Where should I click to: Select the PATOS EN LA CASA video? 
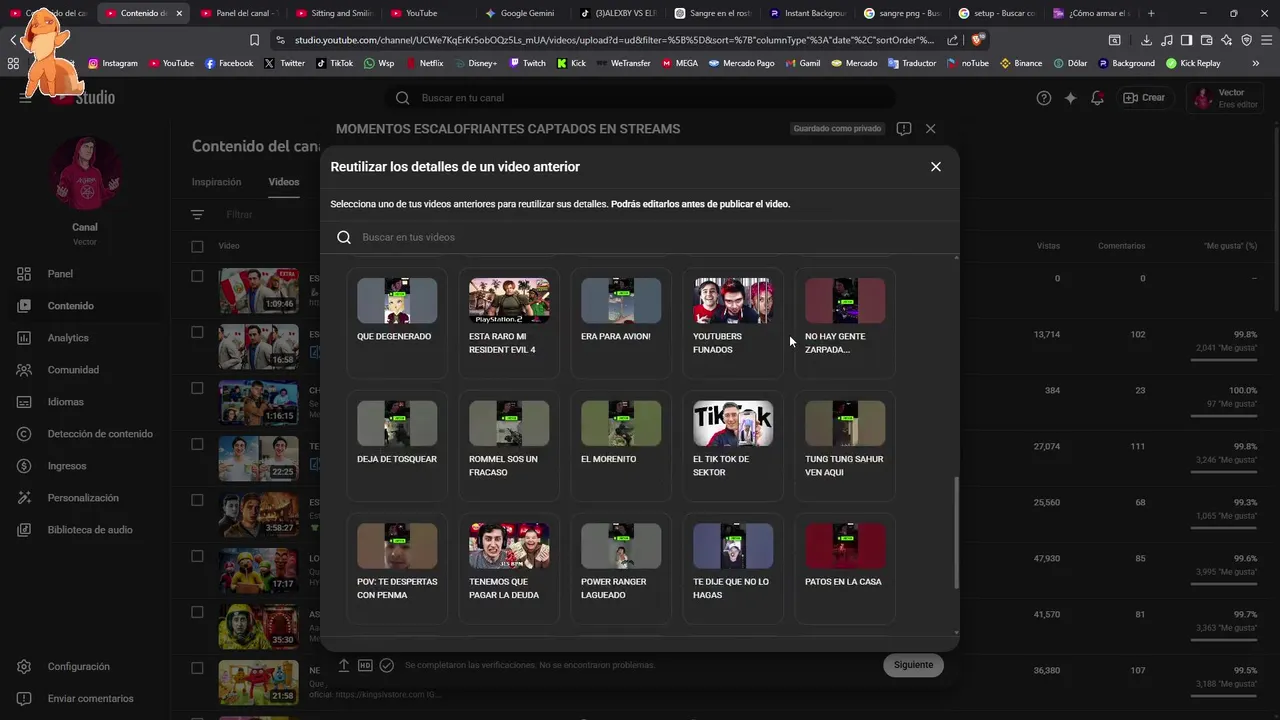coord(845,568)
